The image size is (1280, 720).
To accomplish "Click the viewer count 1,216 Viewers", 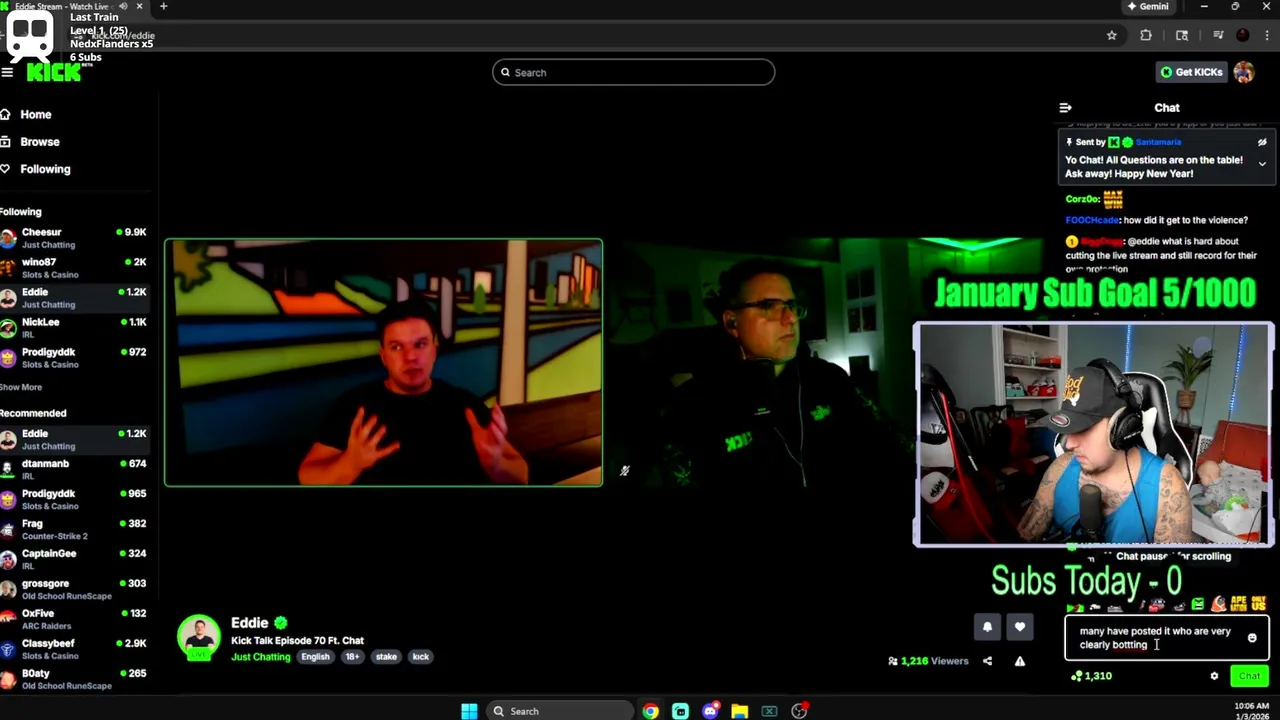I will 928,661.
